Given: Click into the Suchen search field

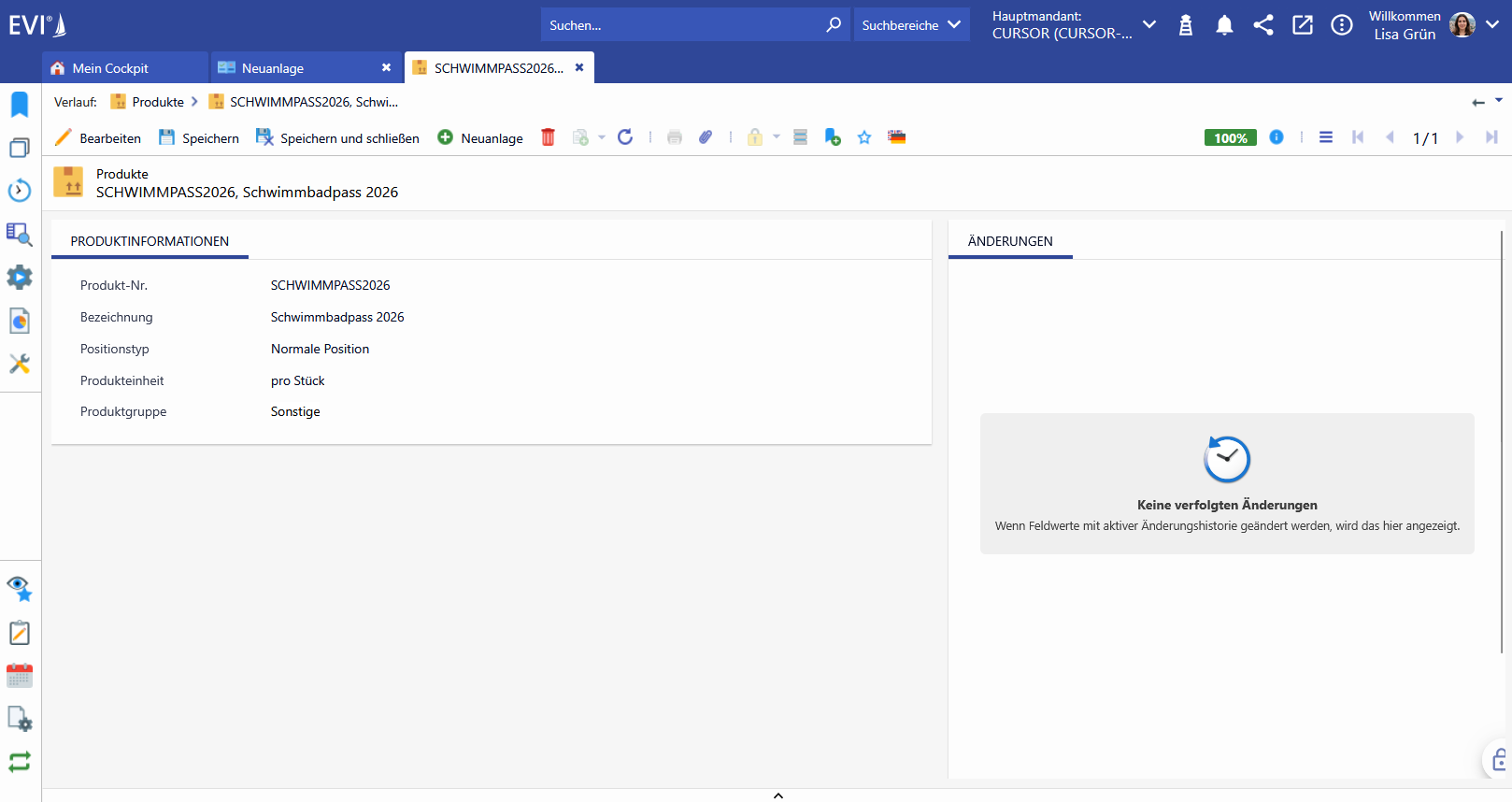Looking at the screenshot, I should pyautogui.click(x=682, y=24).
